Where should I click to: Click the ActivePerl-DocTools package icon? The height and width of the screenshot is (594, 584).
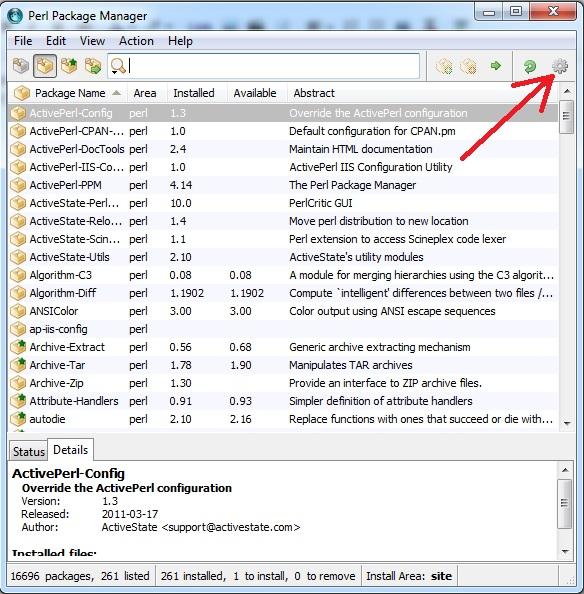pyautogui.click(x=18, y=149)
